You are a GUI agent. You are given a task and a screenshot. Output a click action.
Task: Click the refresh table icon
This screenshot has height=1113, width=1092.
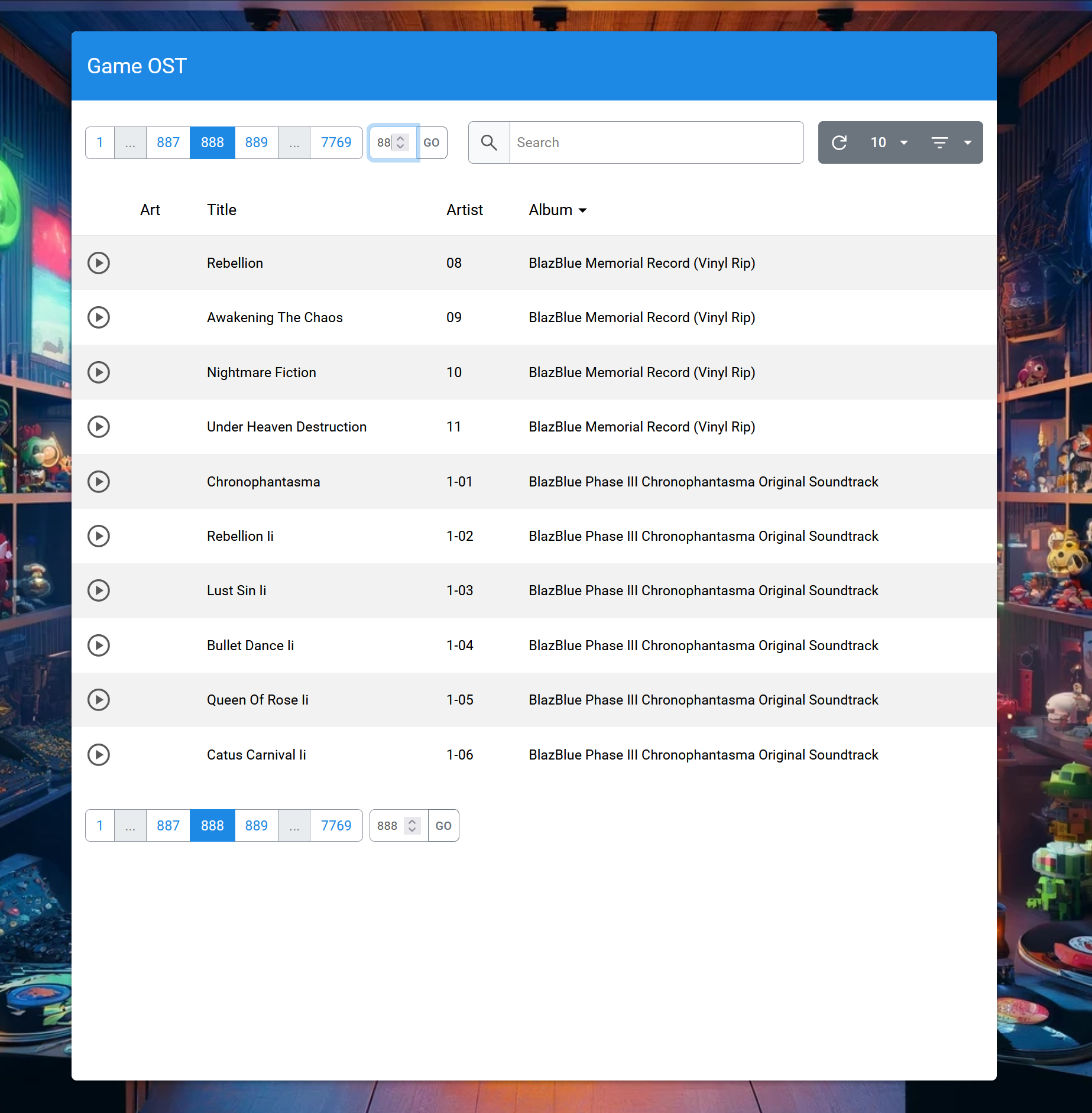click(840, 142)
